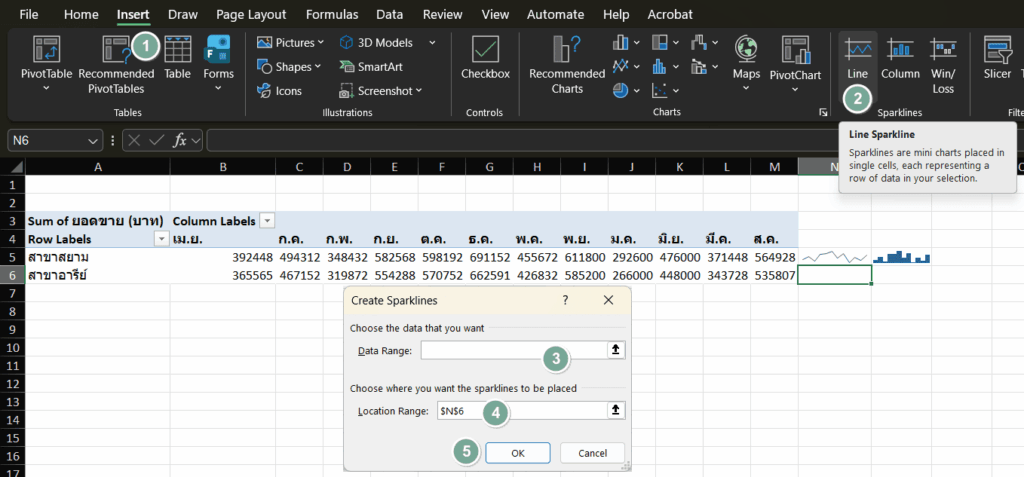Image resolution: width=1024 pixels, height=477 pixels.
Task: Collapse dialog via Location Range selector button
Action: 615,410
